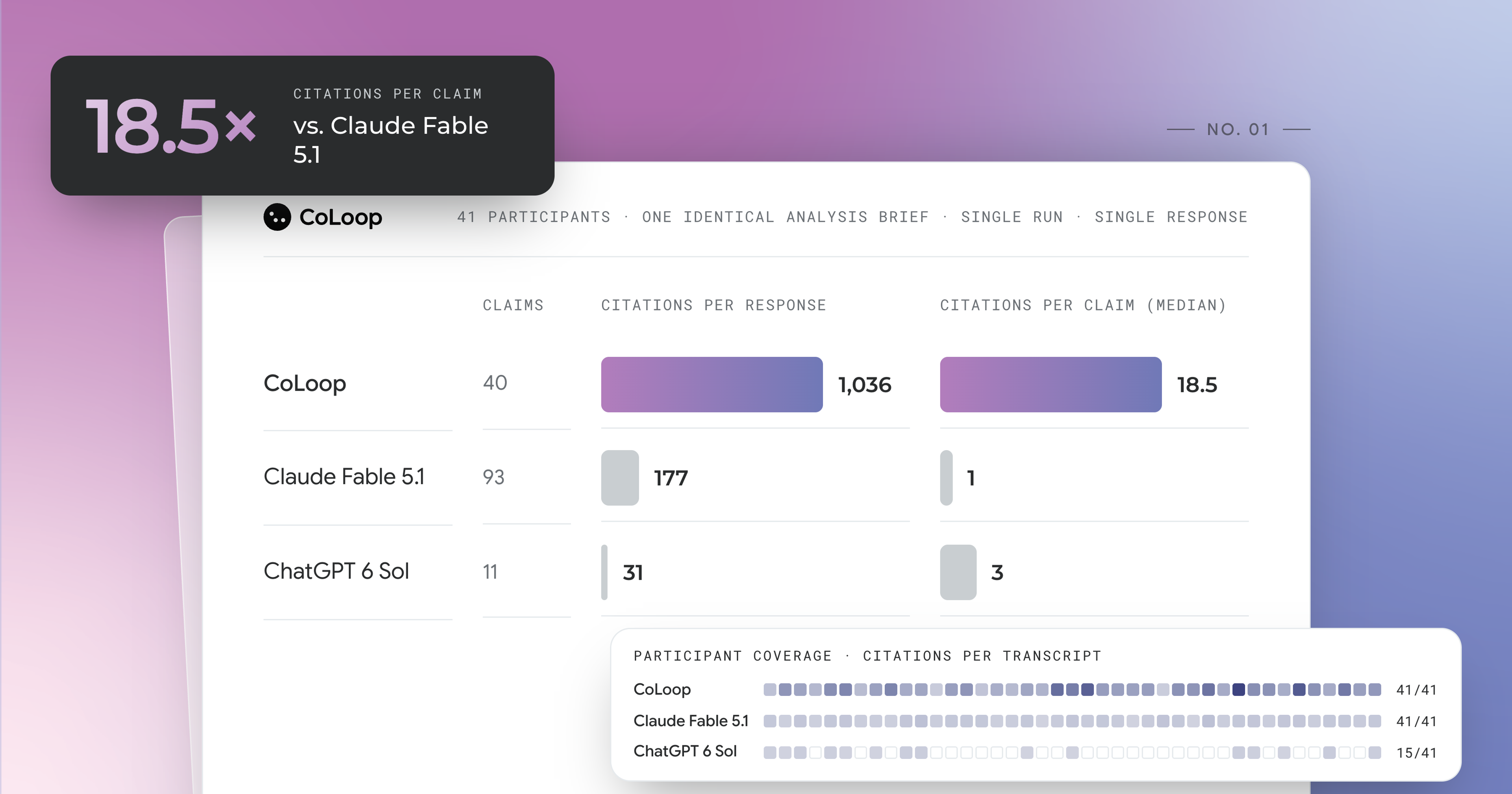Click Claude Fable's median value 1
Screen dimensions: 1512x794
coord(971,479)
